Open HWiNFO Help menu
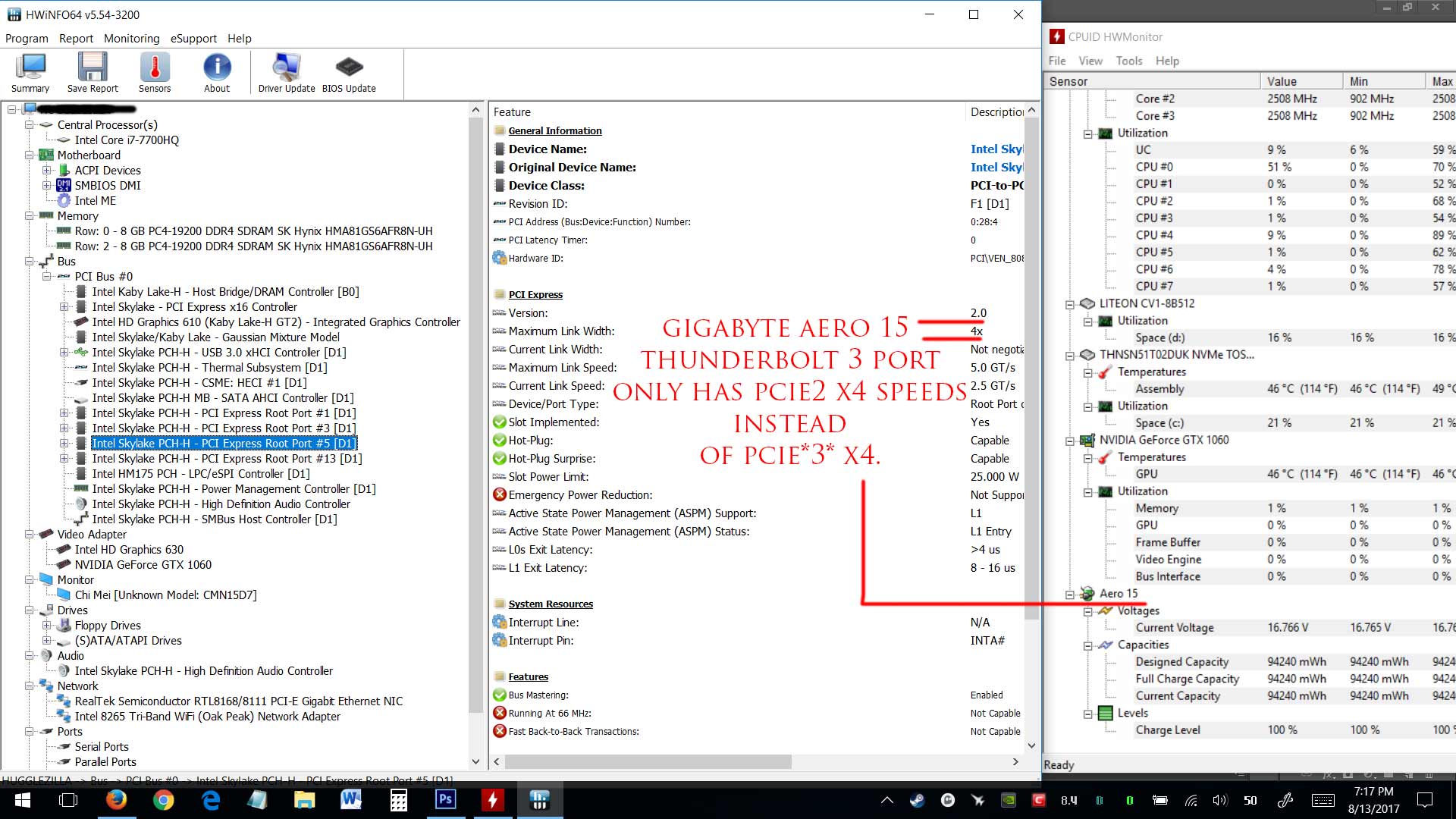The height and width of the screenshot is (819, 1456). (240, 39)
